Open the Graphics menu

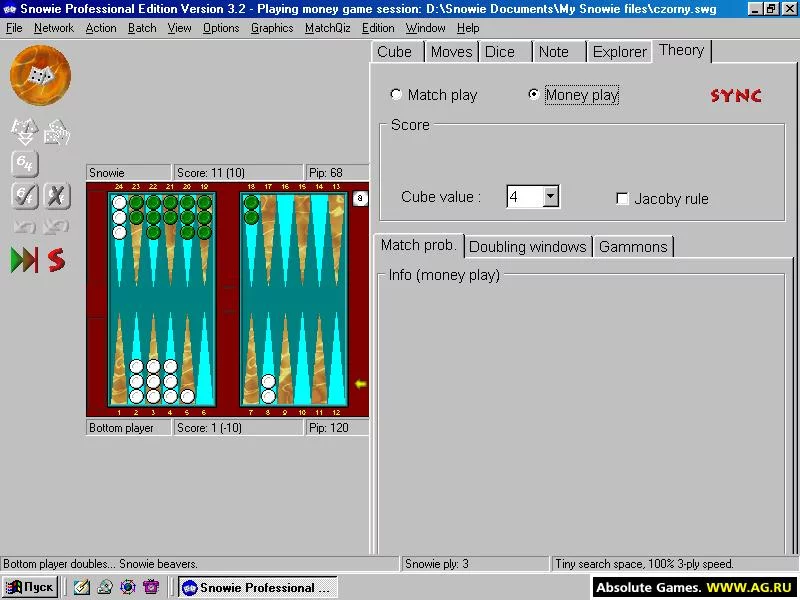(x=272, y=28)
